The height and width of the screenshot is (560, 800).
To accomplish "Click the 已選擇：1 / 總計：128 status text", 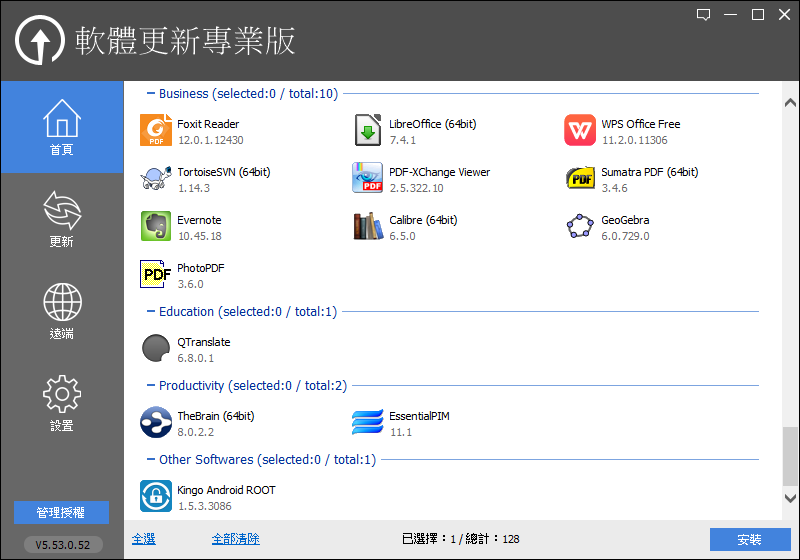I will 461,539.
